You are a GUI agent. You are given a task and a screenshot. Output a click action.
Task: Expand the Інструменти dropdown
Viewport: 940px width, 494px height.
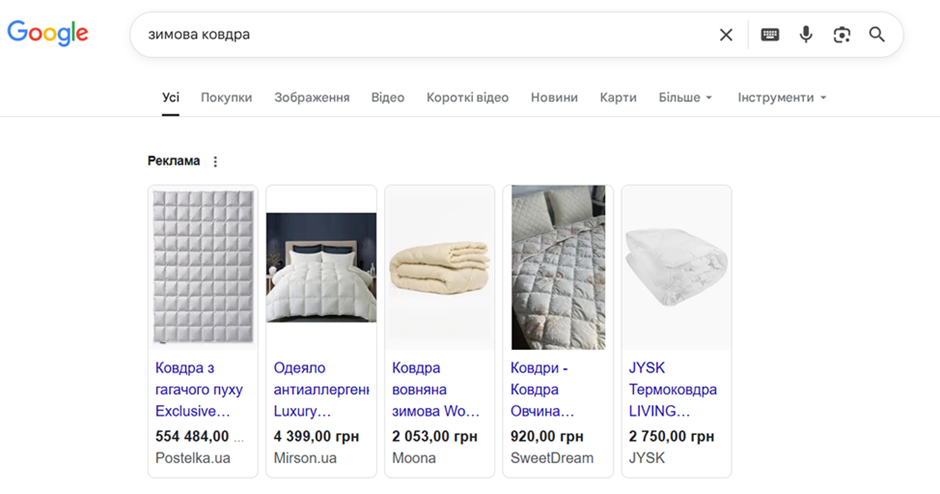tap(782, 98)
